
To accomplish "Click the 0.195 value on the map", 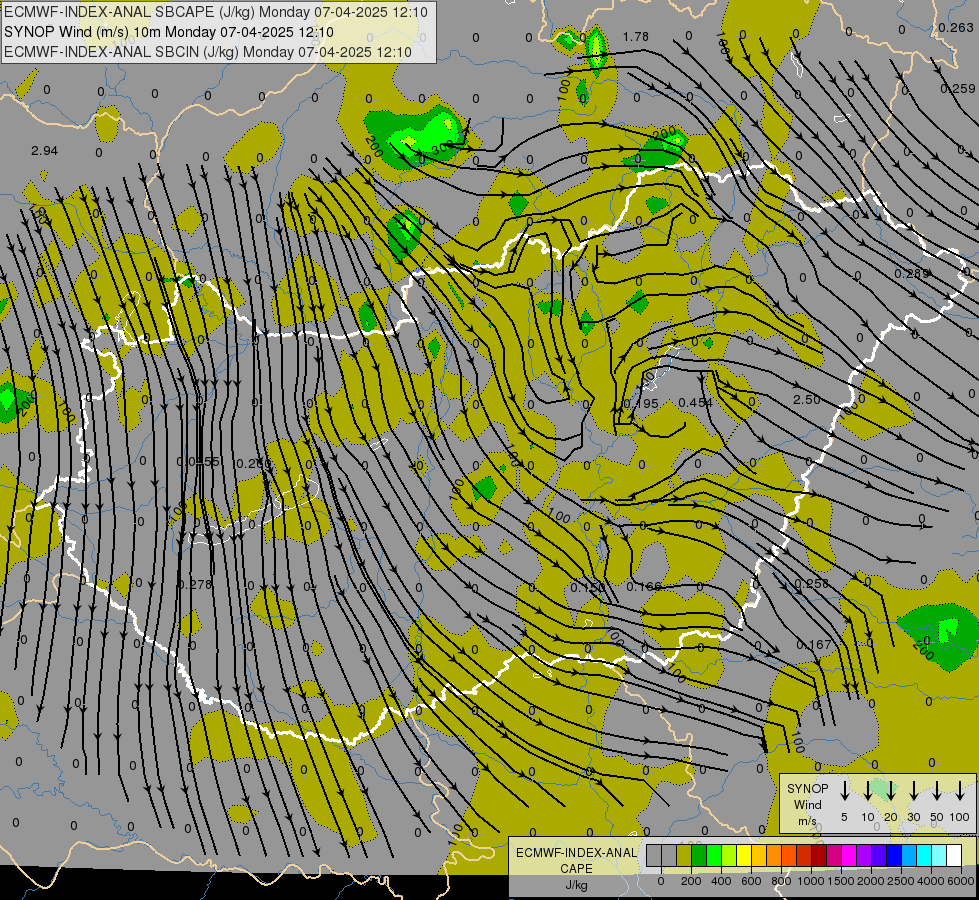I will pyautogui.click(x=641, y=403).
